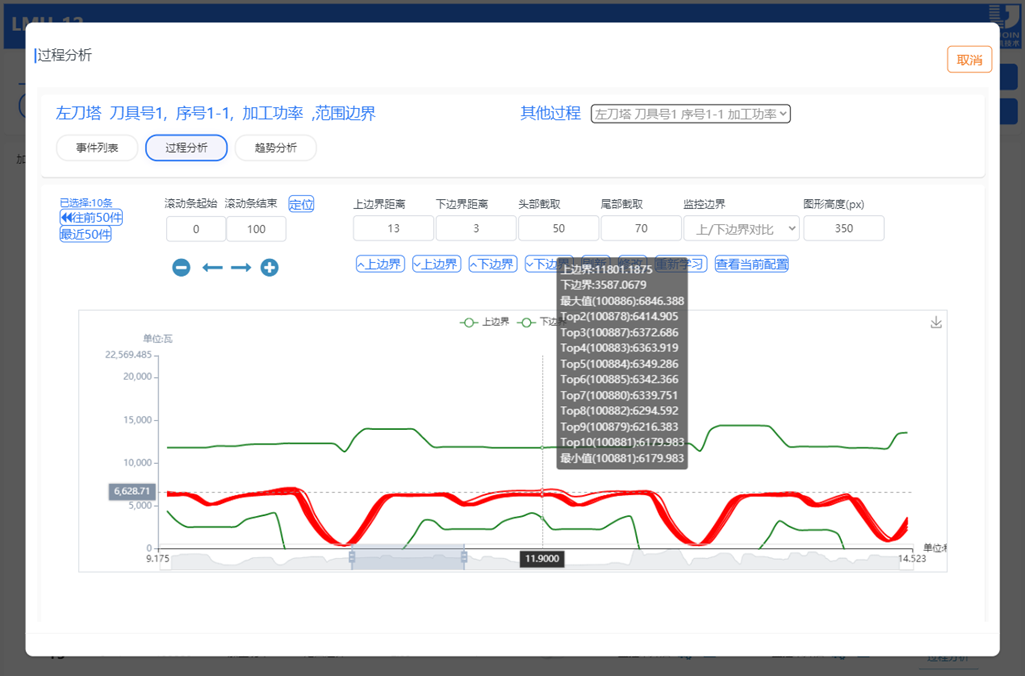Download the chart as image
The width and height of the screenshot is (1025, 676).
point(936,322)
